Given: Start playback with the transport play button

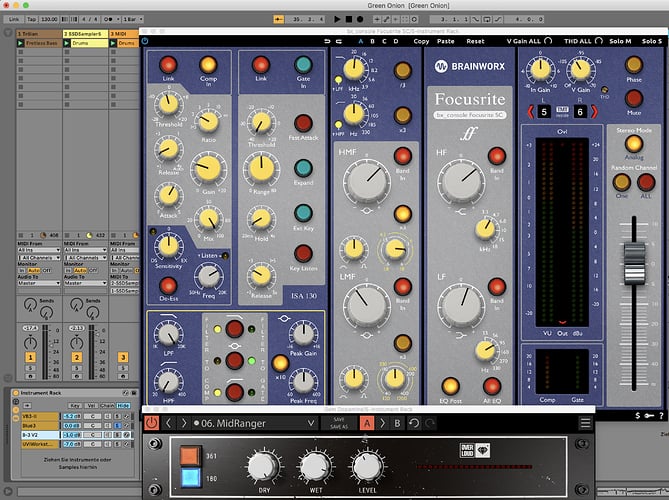Looking at the screenshot, I should [x=337, y=19].
